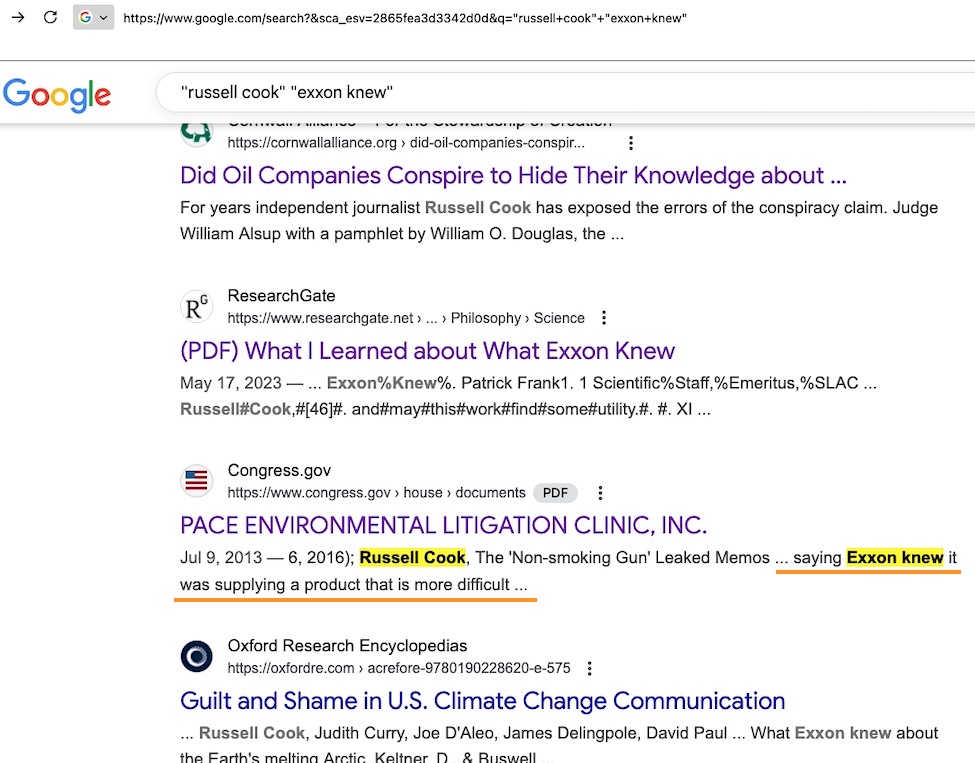This screenshot has height=763, width=975.
Task: Open 'Did Oil Companies Conspire' result
Action: [513, 176]
